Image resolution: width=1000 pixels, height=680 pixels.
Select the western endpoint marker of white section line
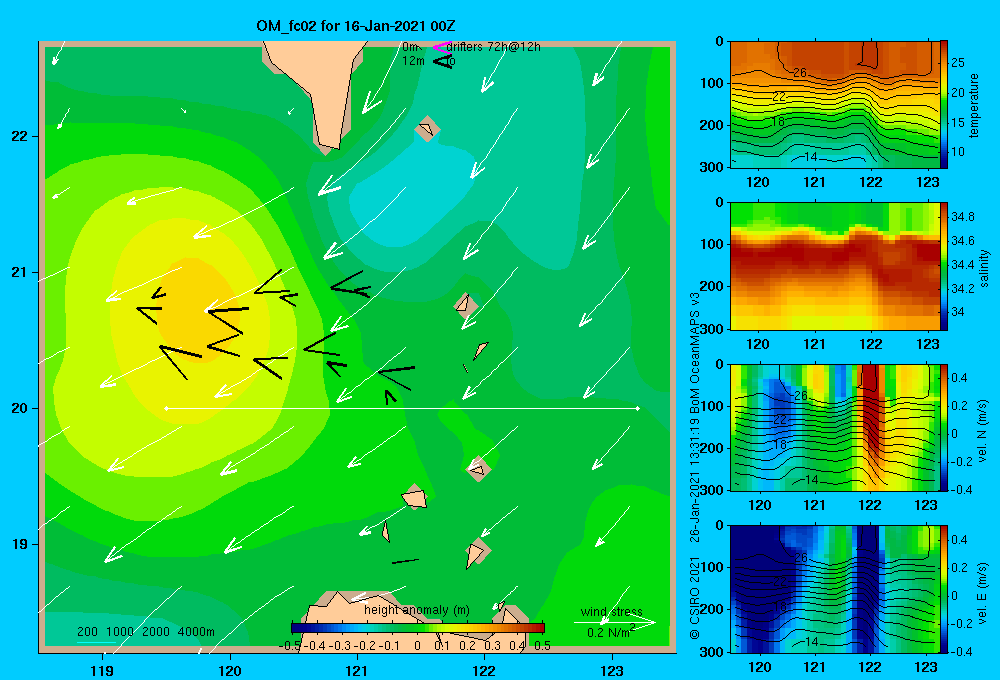(166, 408)
